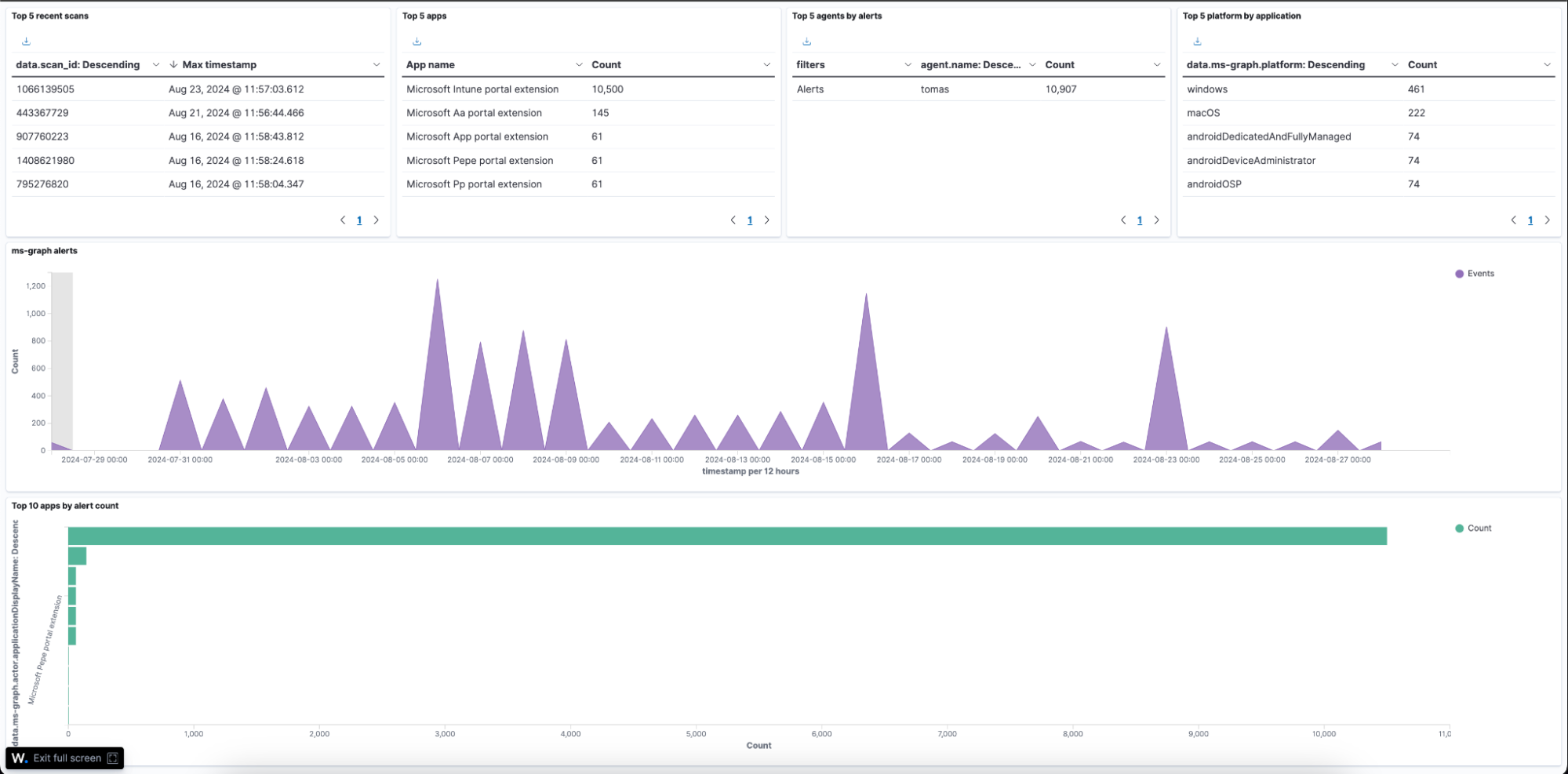Click the Microsoft Intune portal extension cell
The image size is (1568, 774).
click(482, 89)
